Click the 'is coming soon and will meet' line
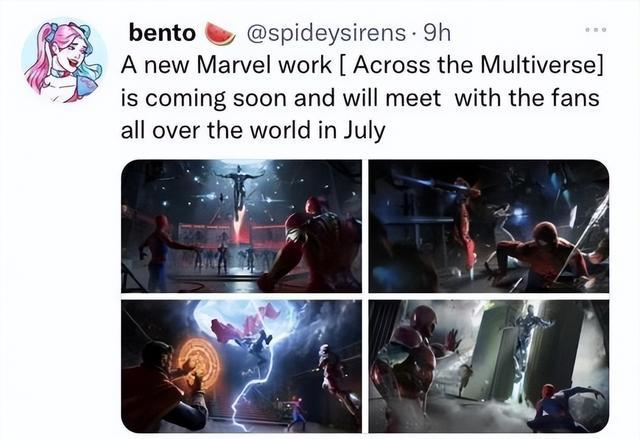Image resolution: width=640 pixels, height=439 pixels. (281, 99)
